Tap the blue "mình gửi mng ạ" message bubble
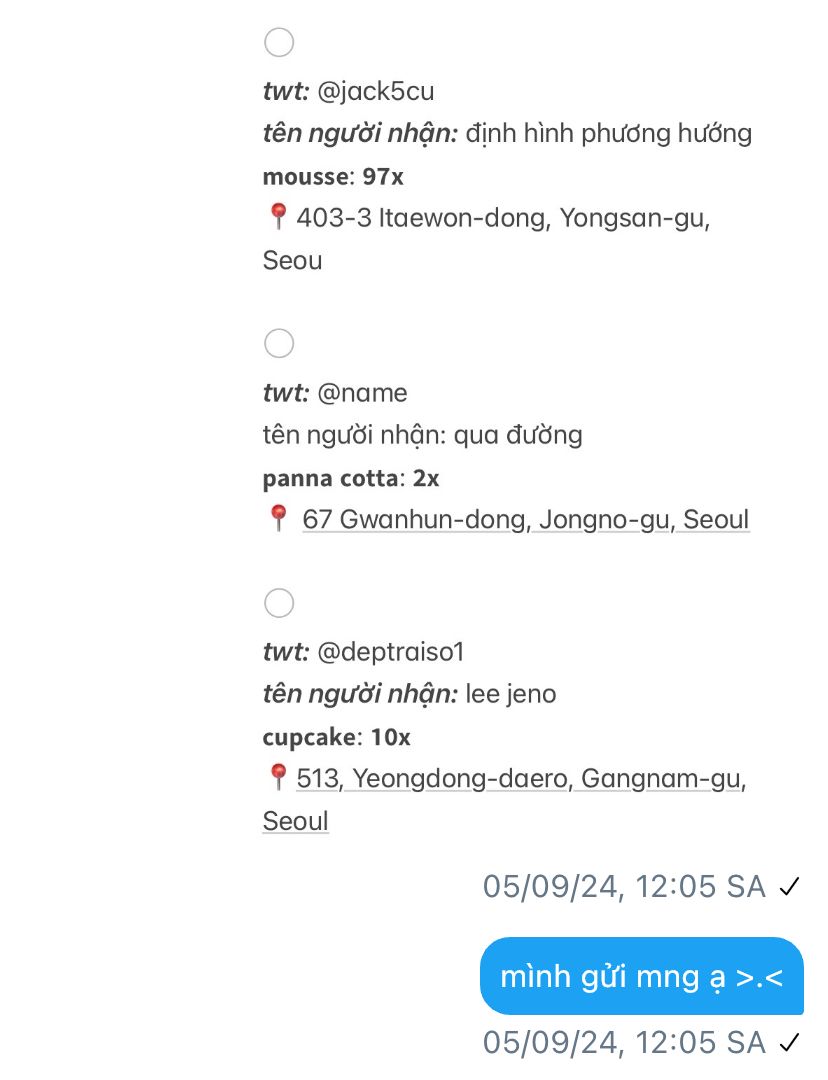The height and width of the screenshot is (1080, 828). (x=642, y=976)
